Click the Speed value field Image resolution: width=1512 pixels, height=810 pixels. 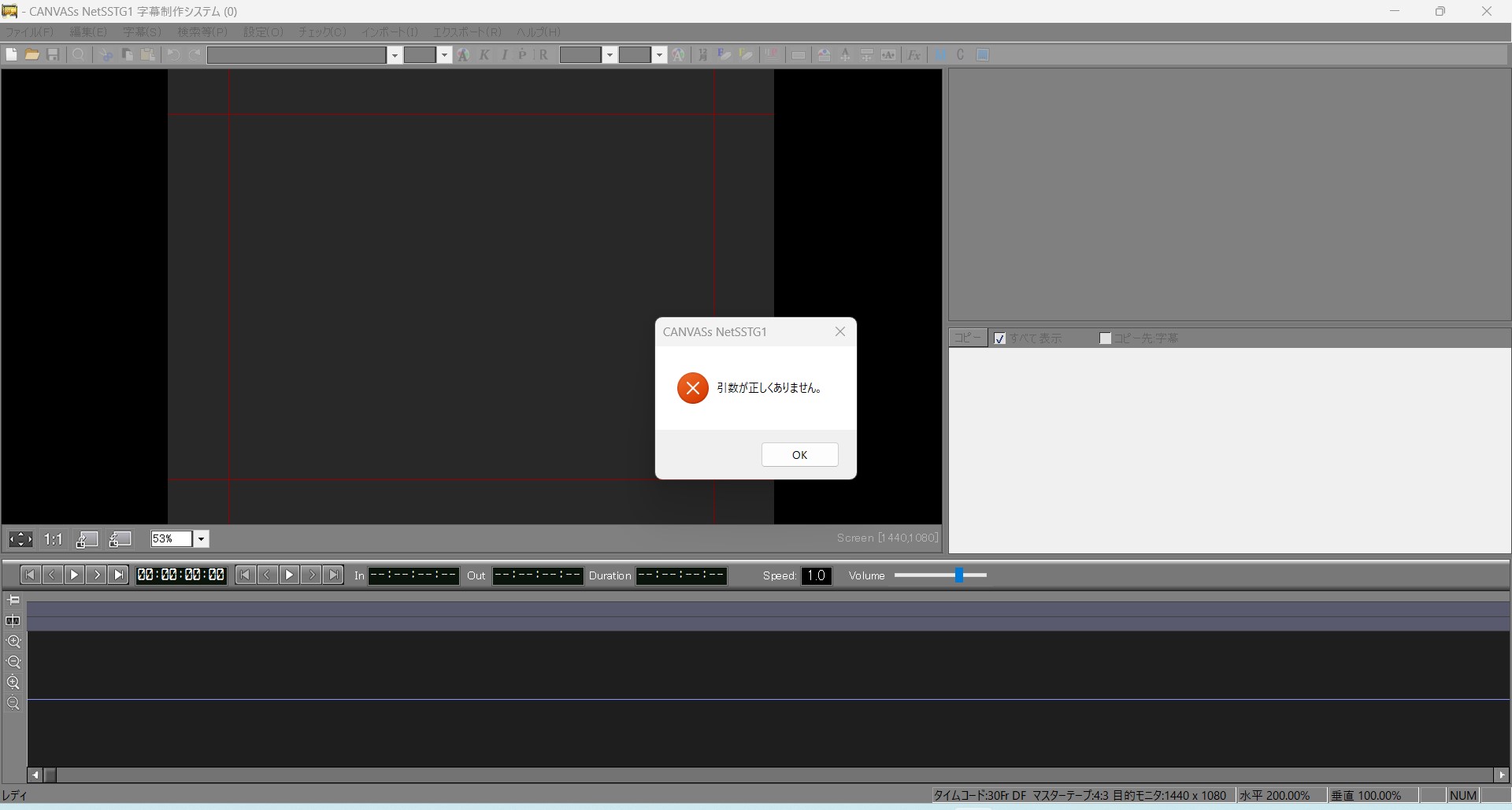(x=817, y=575)
